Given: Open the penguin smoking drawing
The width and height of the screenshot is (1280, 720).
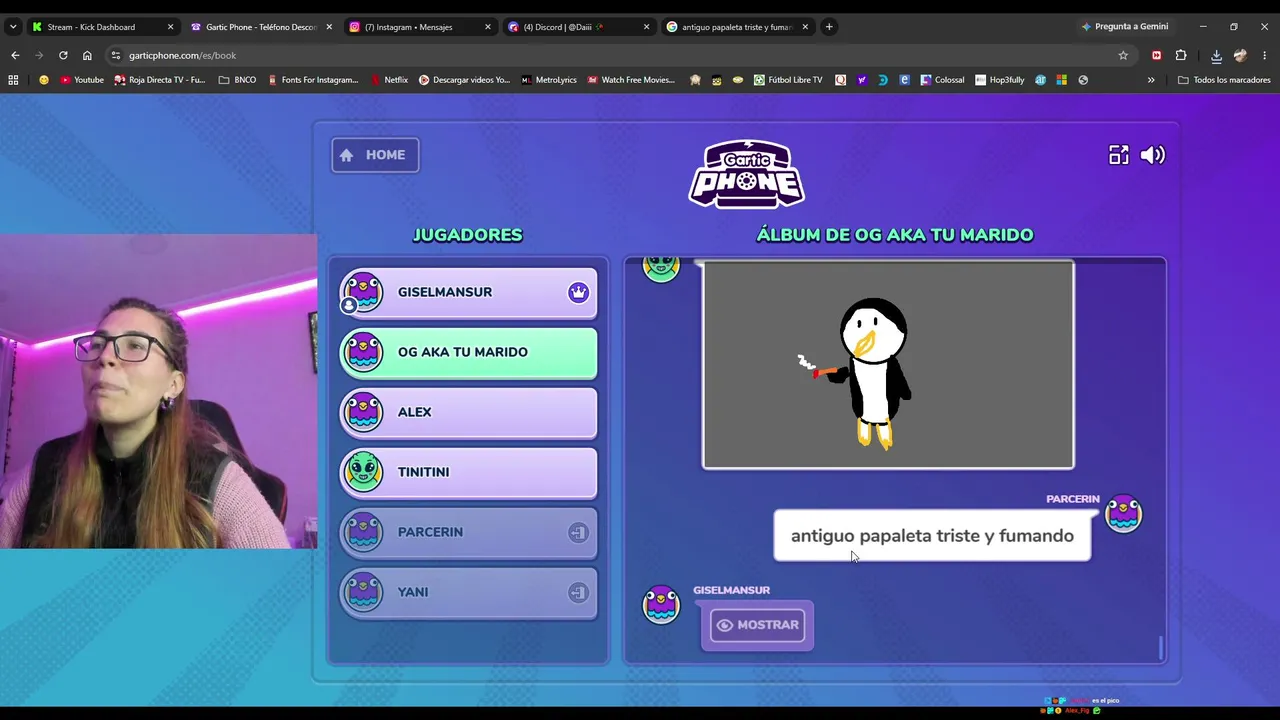Looking at the screenshot, I should (888, 365).
